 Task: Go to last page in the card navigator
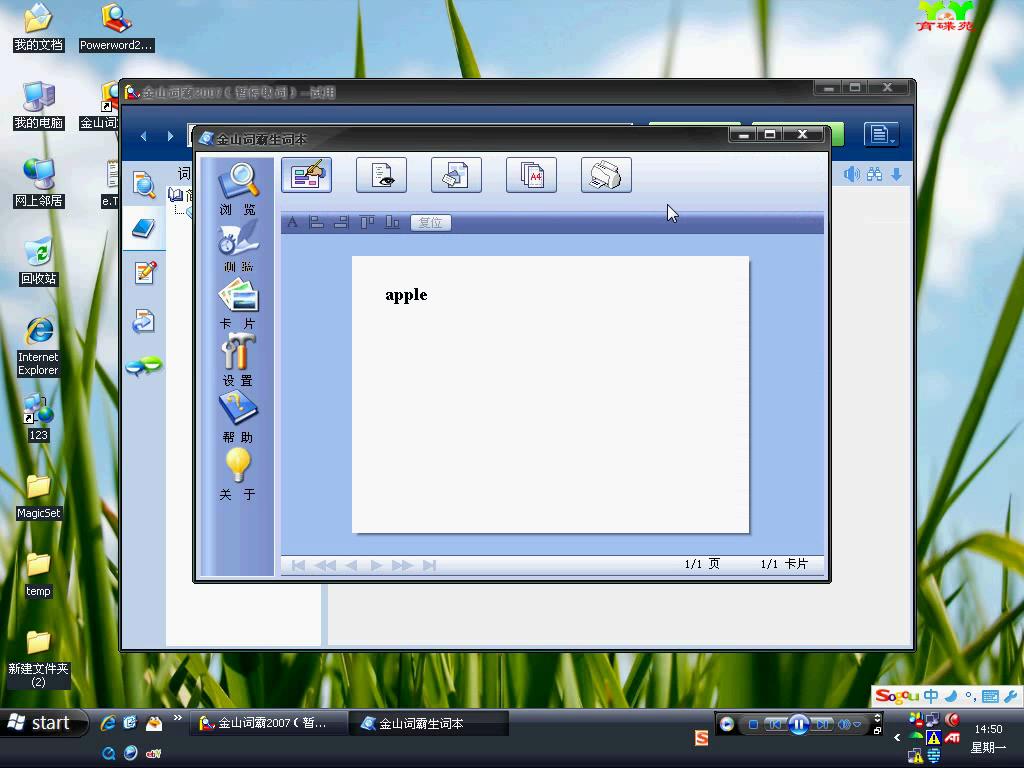click(x=429, y=566)
